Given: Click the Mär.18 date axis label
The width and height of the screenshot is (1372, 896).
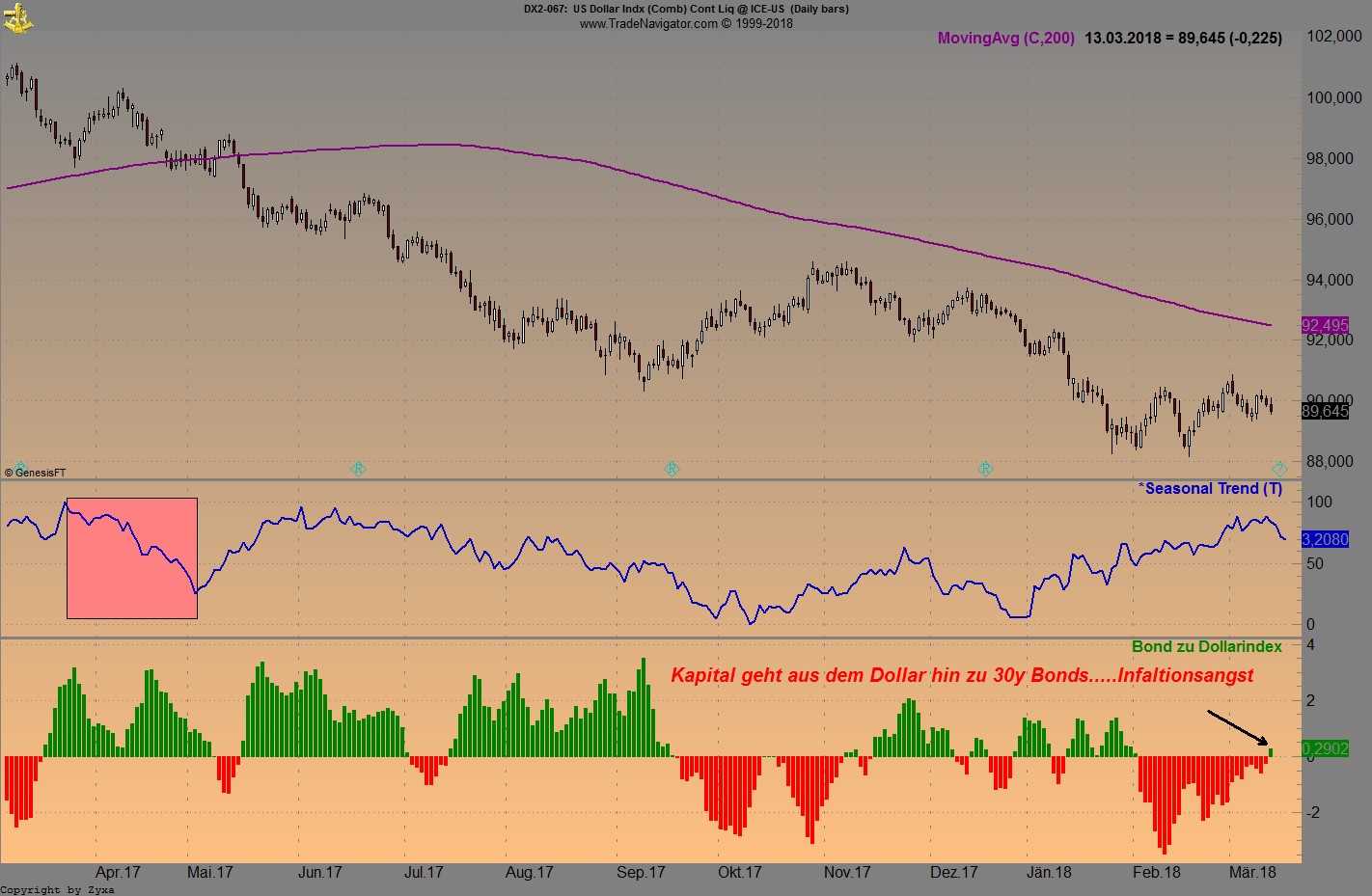Looking at the screenshot, I should click(x=1251, y=872).
